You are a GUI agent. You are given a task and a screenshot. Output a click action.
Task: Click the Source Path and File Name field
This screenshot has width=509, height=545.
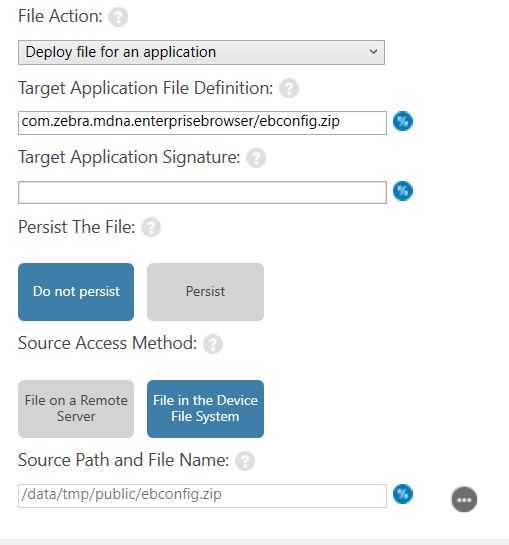coord(202,496)
